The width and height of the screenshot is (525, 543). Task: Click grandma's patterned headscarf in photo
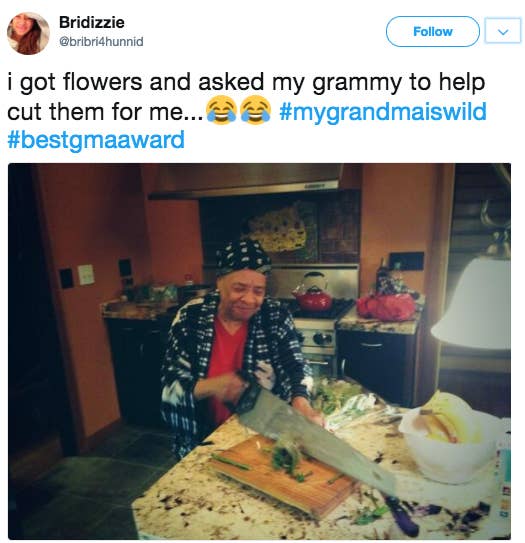point(244,258)
